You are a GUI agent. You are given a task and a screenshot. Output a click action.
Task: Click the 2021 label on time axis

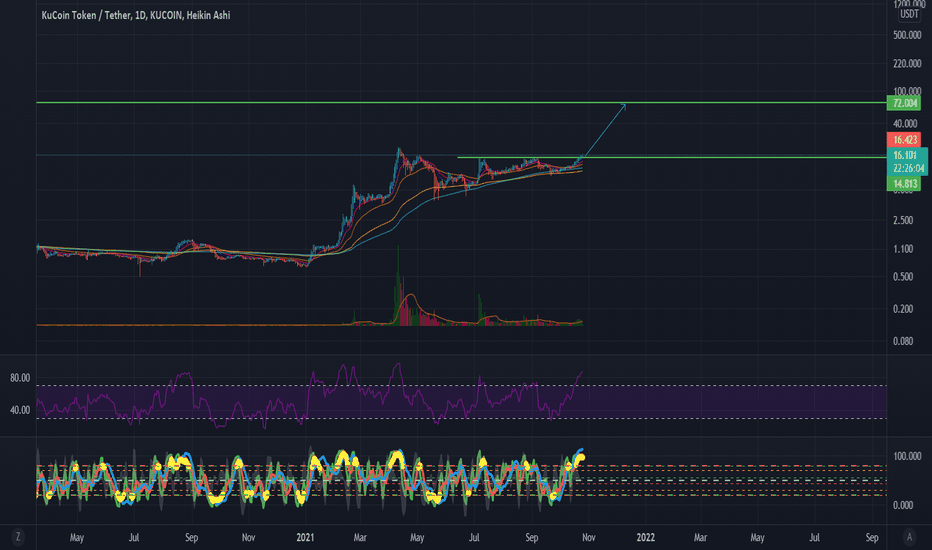click(x=305, y=538)
